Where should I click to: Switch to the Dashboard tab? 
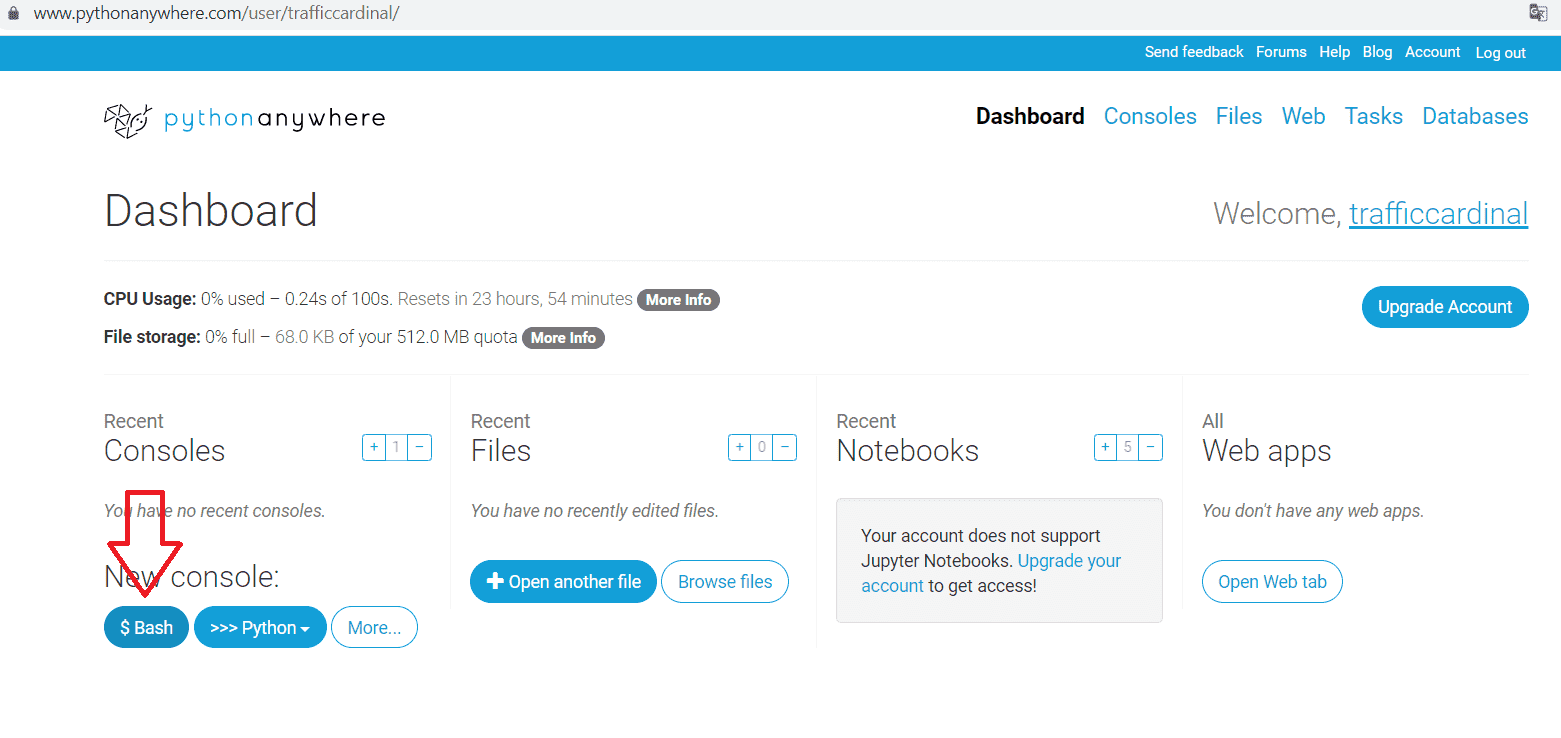click(1030, 116)
